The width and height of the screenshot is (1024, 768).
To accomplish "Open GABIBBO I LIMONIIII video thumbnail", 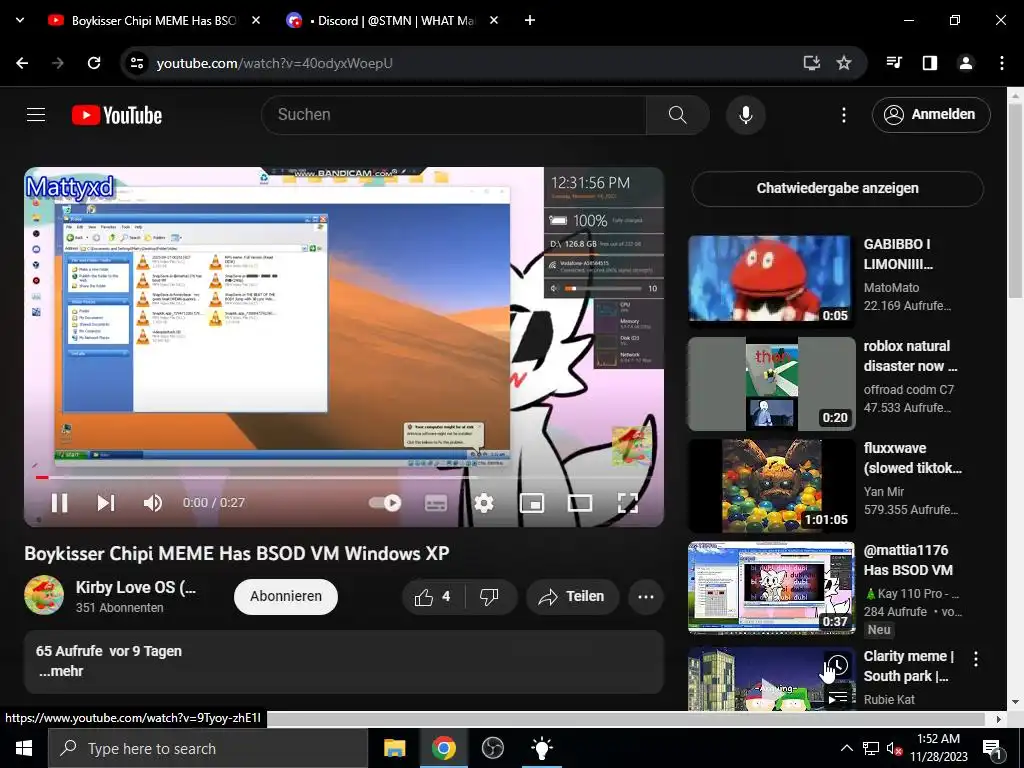I will click(771, 280).
